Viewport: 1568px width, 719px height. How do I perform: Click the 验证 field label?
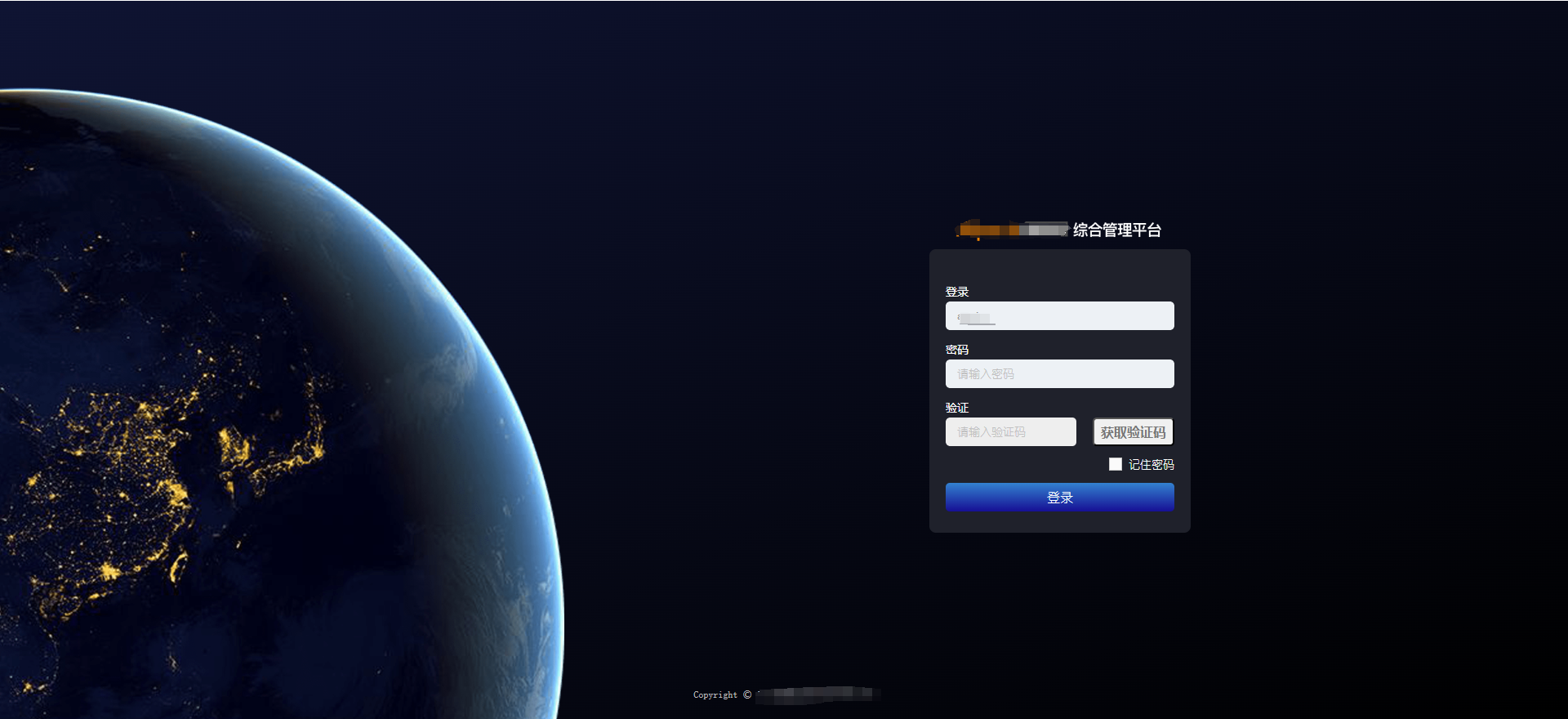(957, 408)
